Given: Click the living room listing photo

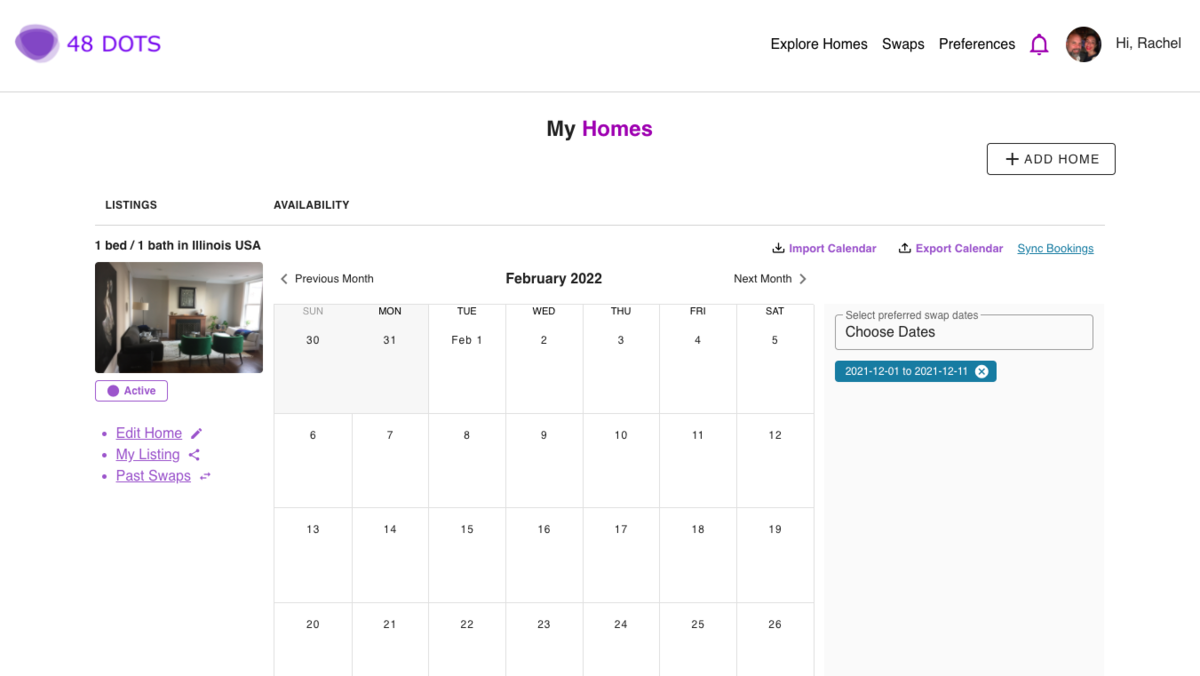Looking at the screenshot, I should click(x=179, y=317).
